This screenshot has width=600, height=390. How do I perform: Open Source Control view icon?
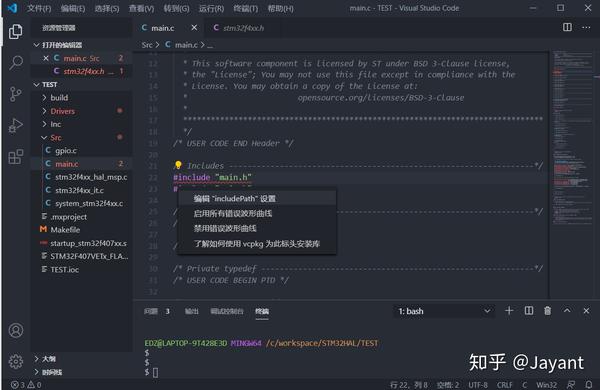[x=16, y=94]
